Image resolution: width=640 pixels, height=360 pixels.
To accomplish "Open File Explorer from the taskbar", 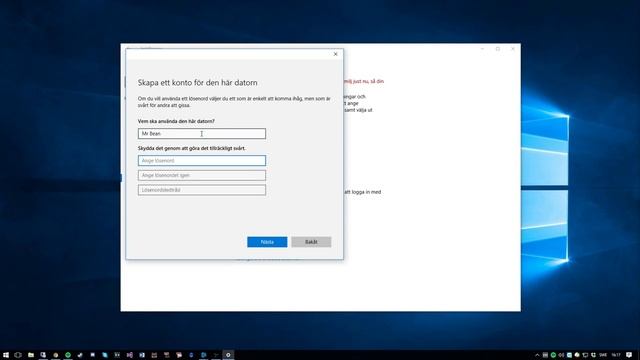I will 31,355.
